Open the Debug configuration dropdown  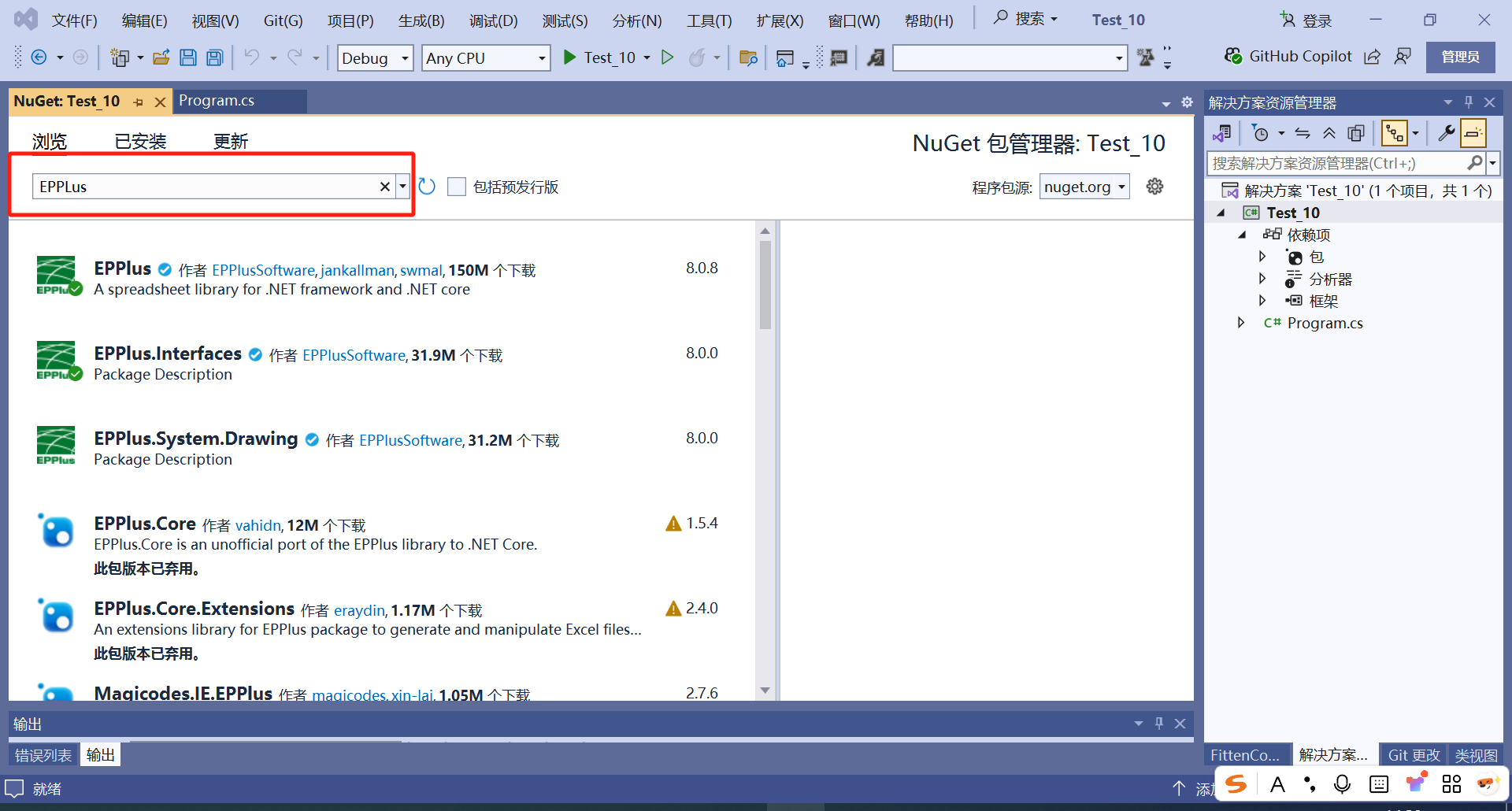(x=406, y=58)
